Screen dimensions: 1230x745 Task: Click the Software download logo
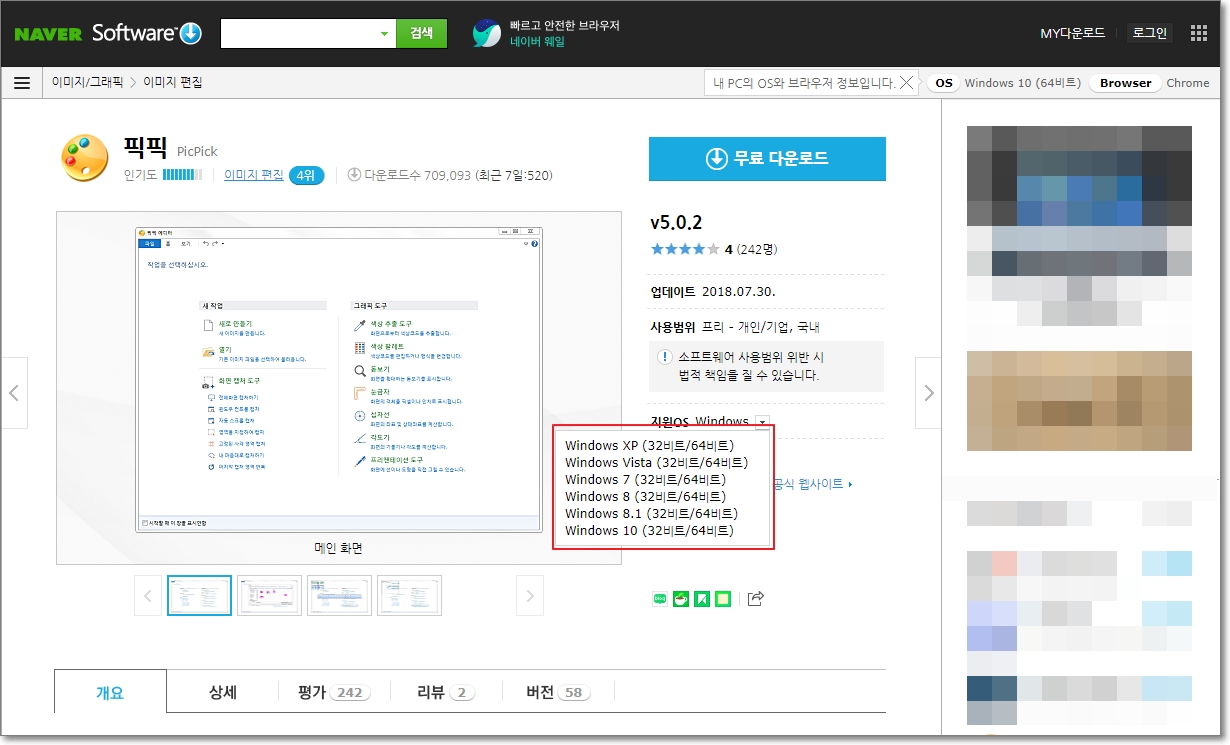click(147, 33)
